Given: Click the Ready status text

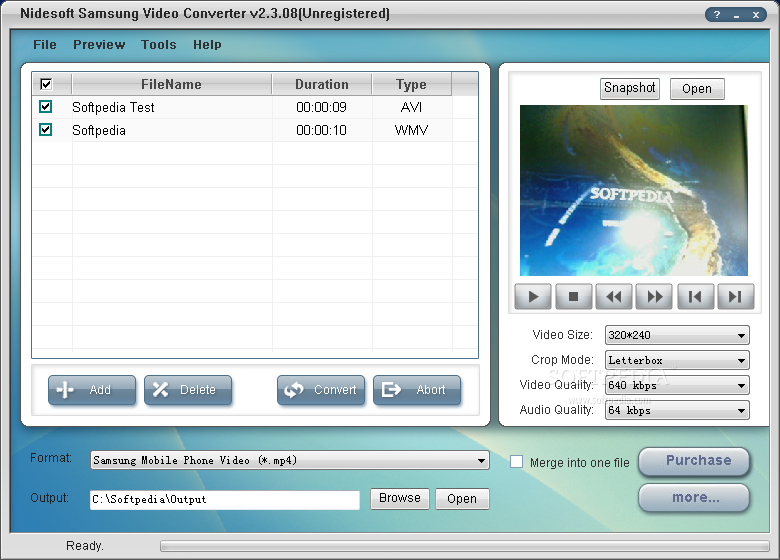Looking at the screenshot, I should pos(85,546).
